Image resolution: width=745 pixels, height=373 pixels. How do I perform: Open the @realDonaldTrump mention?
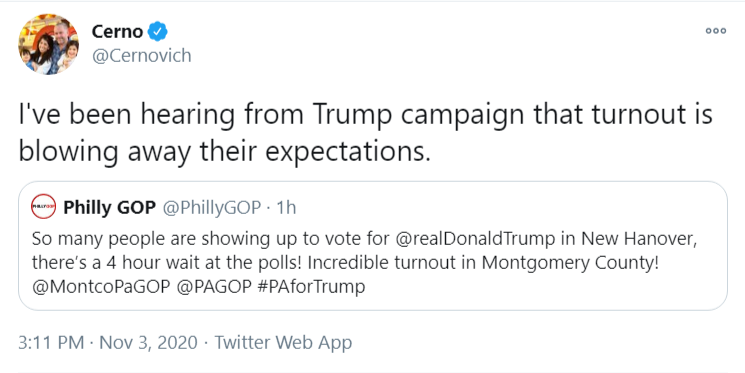coord(475,238)
